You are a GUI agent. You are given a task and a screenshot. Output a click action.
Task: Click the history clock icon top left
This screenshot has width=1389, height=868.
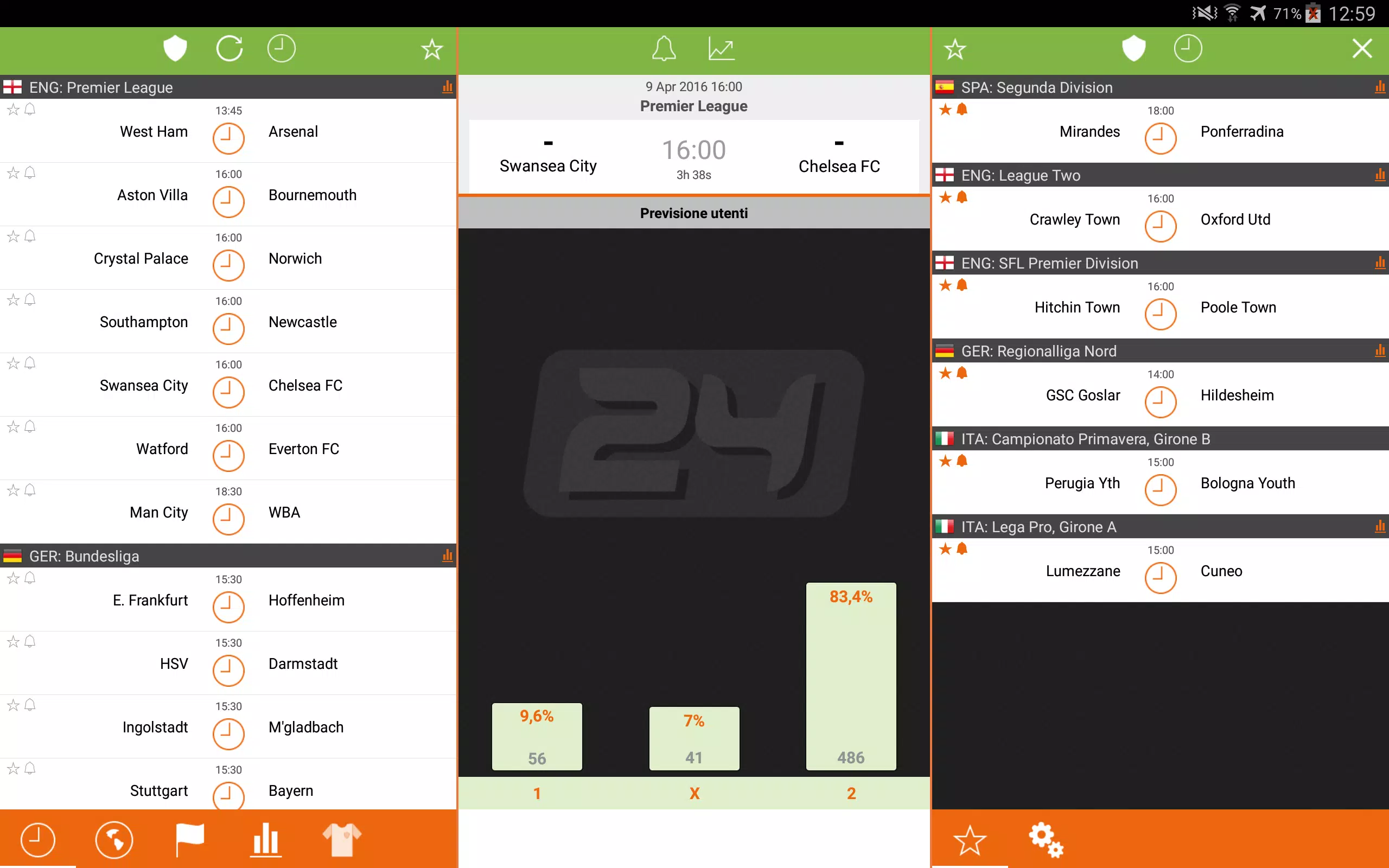coord(280,48)
